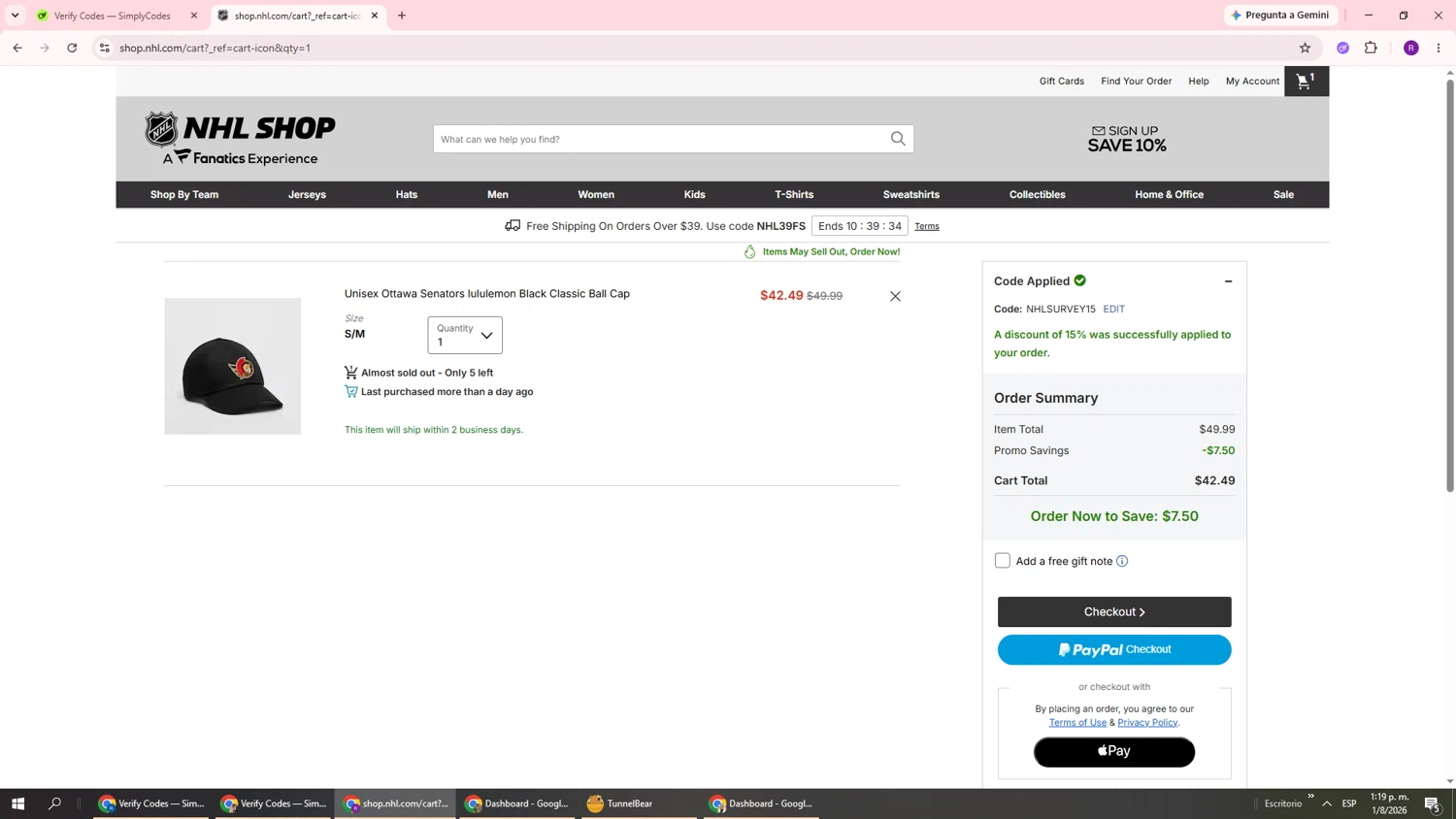Open the Help link
This screenshot has width=1456, height=819.
click(1199, 82)
